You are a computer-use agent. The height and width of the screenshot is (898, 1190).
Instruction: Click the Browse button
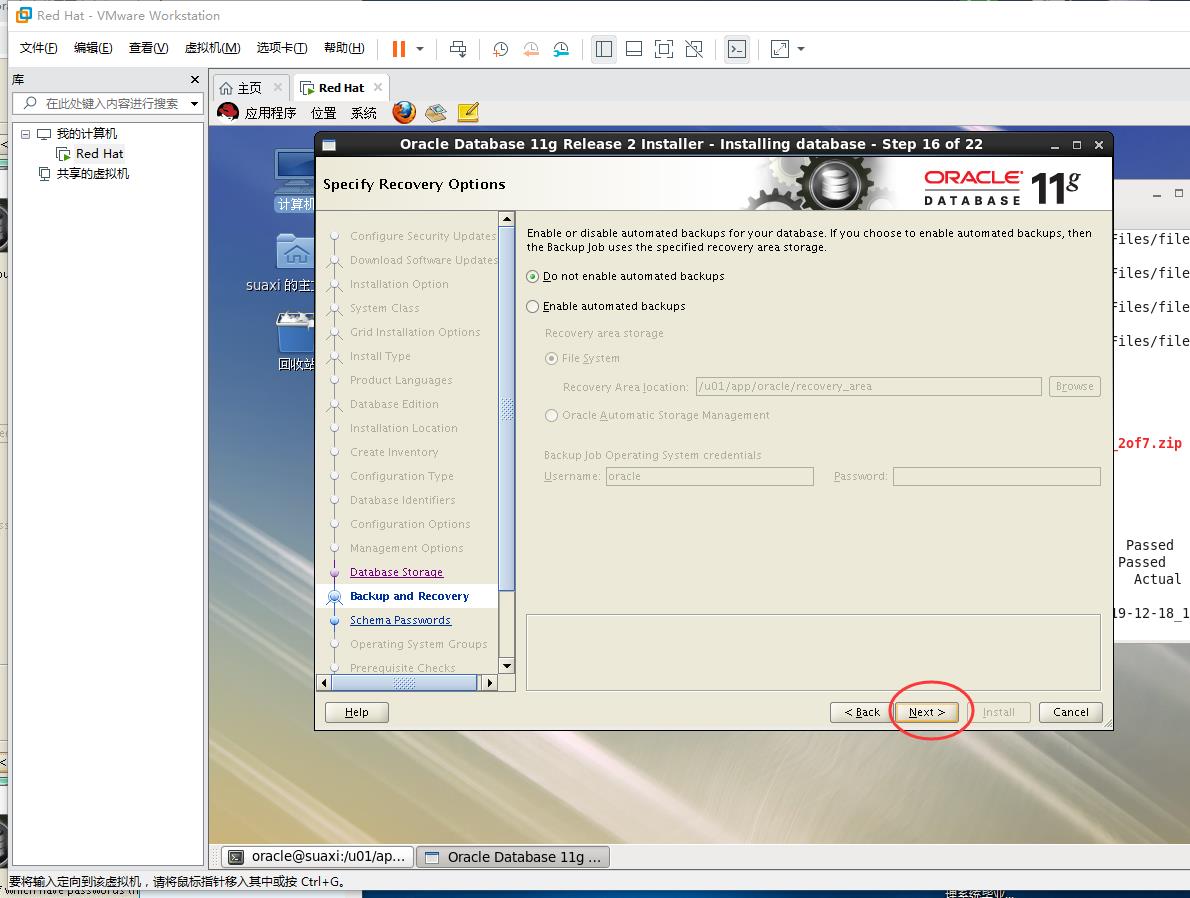click(1074, 386)
